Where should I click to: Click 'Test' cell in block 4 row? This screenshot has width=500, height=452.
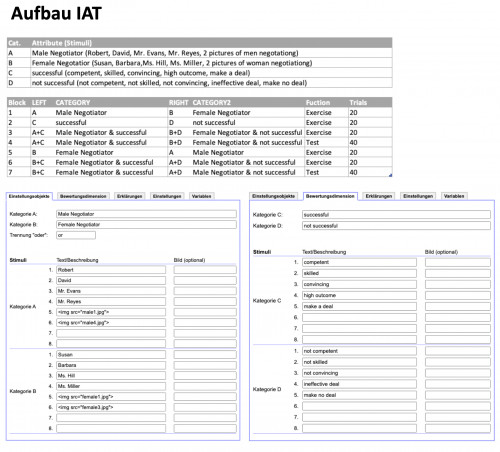[312, 142]
